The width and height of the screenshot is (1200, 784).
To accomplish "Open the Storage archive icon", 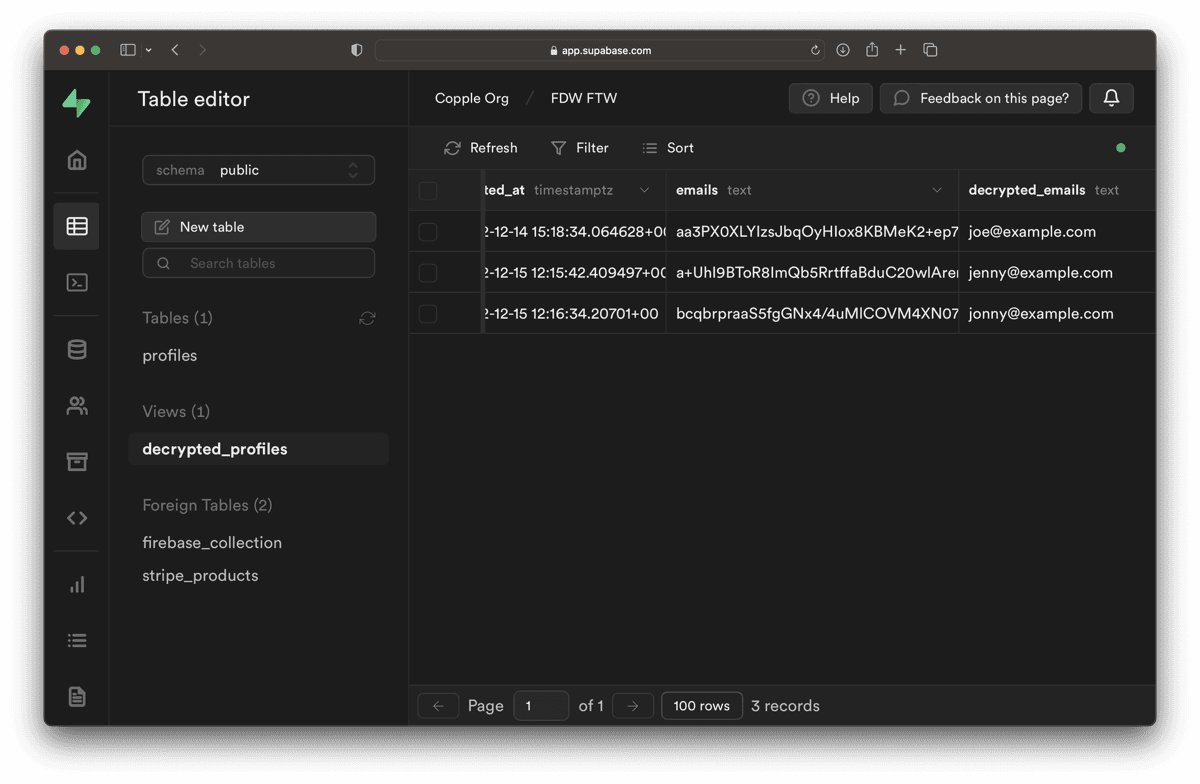I will [77, 461].
